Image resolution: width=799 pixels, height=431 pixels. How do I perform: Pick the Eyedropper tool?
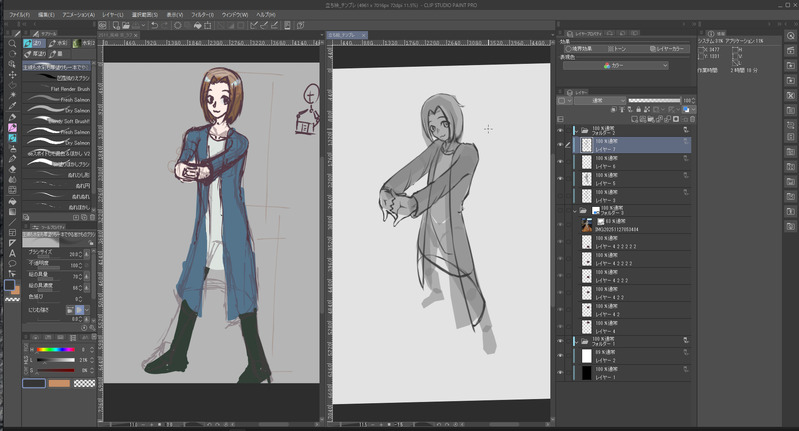click(x=12, y=105)
